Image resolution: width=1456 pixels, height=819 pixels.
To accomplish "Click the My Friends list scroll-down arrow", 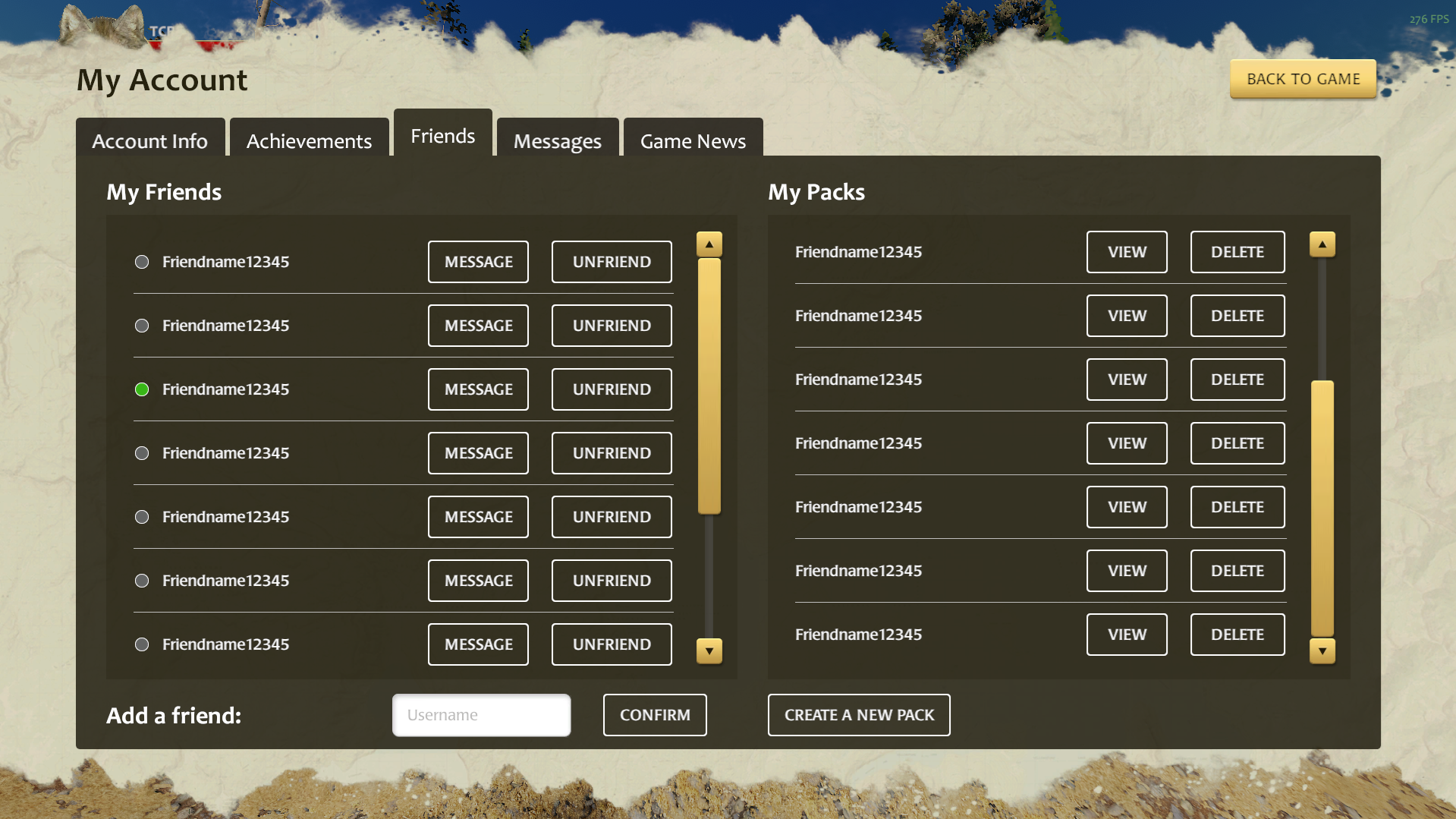I will click(x=709, y=650).
